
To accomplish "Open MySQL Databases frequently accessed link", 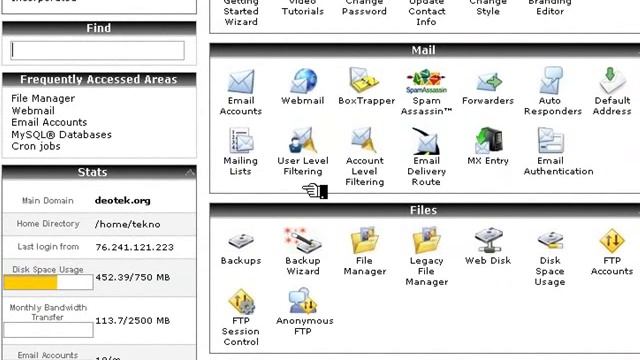I will pos(62,134).
